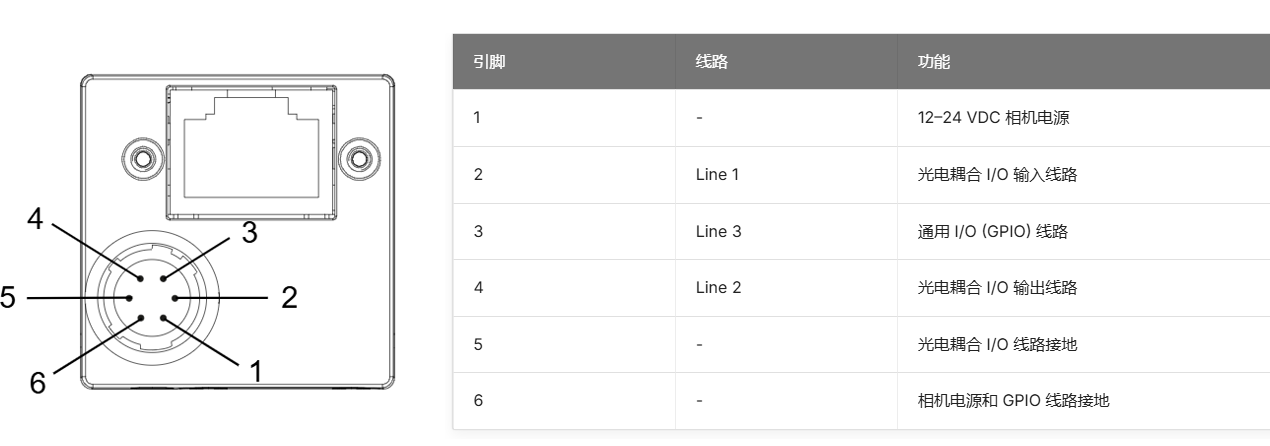1270x446 pixels.
Task: Select the Line 3 table cell
Action: [x=786, y=232]
